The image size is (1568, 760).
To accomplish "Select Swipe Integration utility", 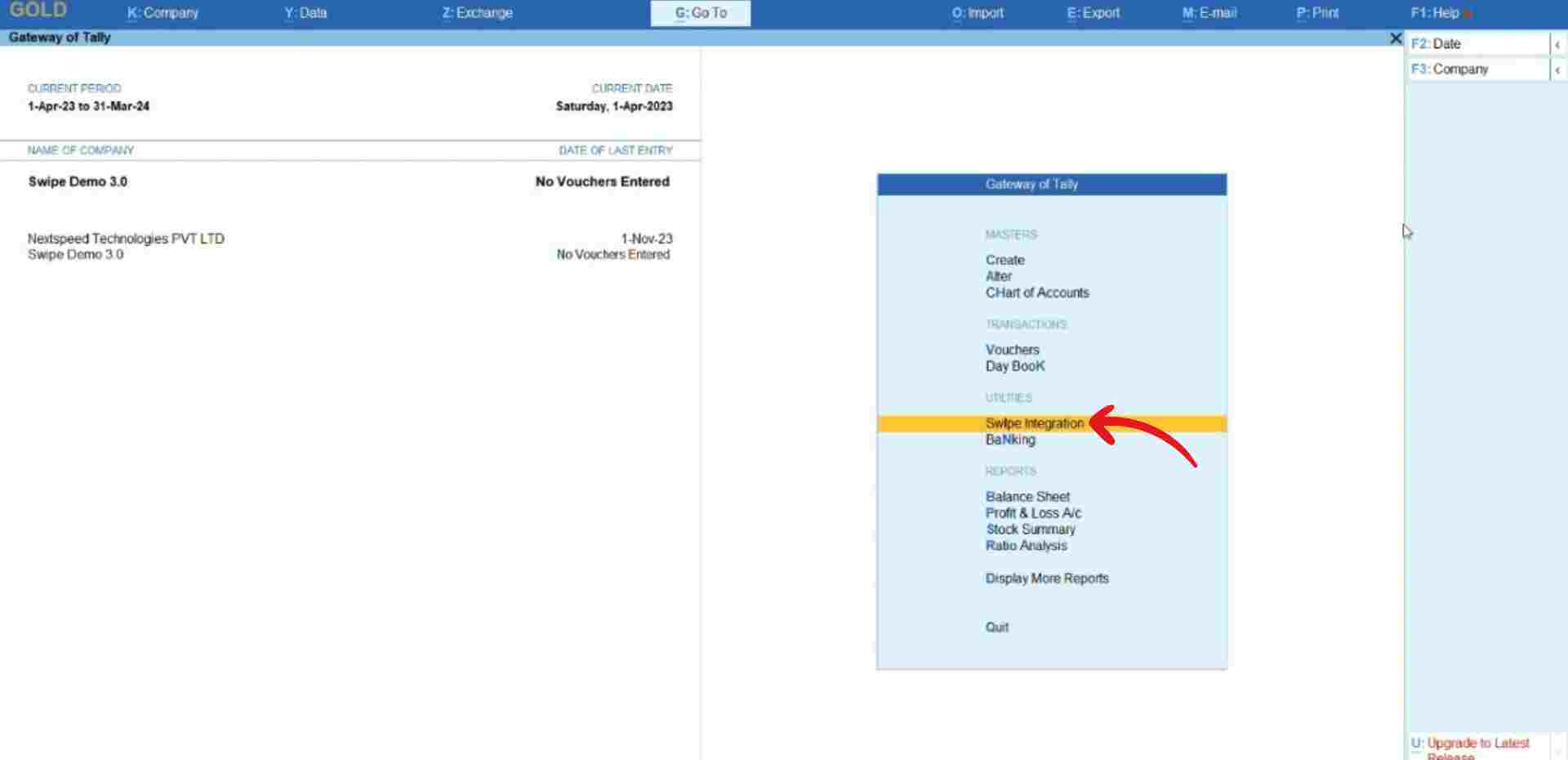I will pos(1052,423).
